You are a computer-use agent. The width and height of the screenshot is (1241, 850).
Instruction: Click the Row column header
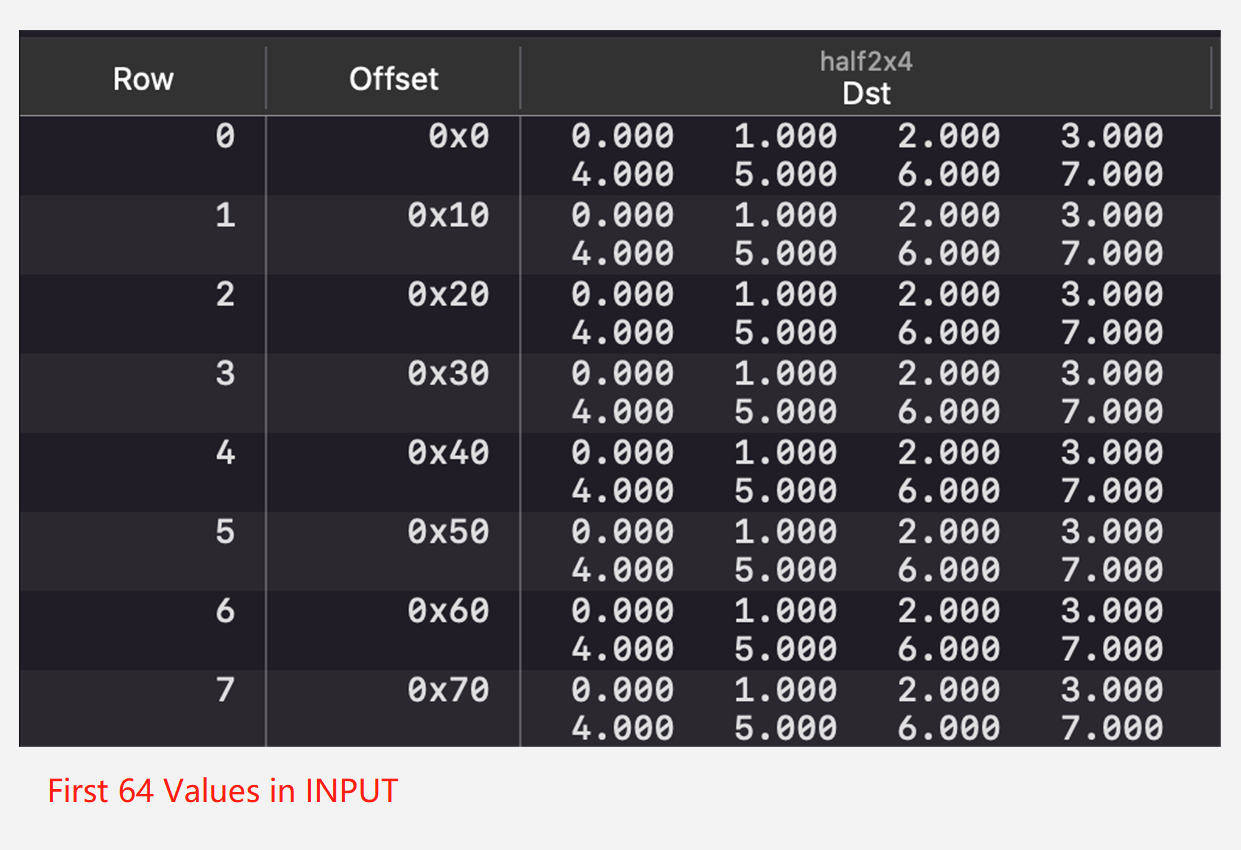click(x=143, y=79)
